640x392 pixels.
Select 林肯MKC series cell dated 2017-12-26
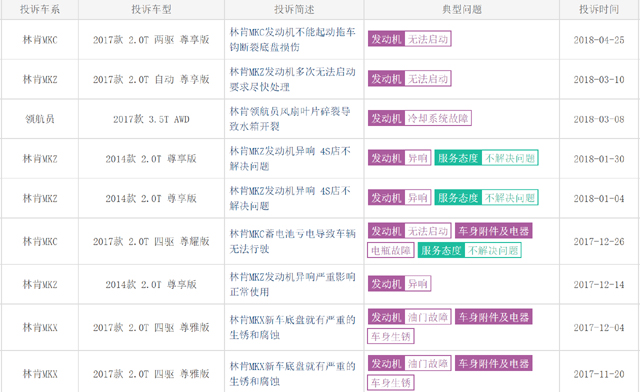40,241
